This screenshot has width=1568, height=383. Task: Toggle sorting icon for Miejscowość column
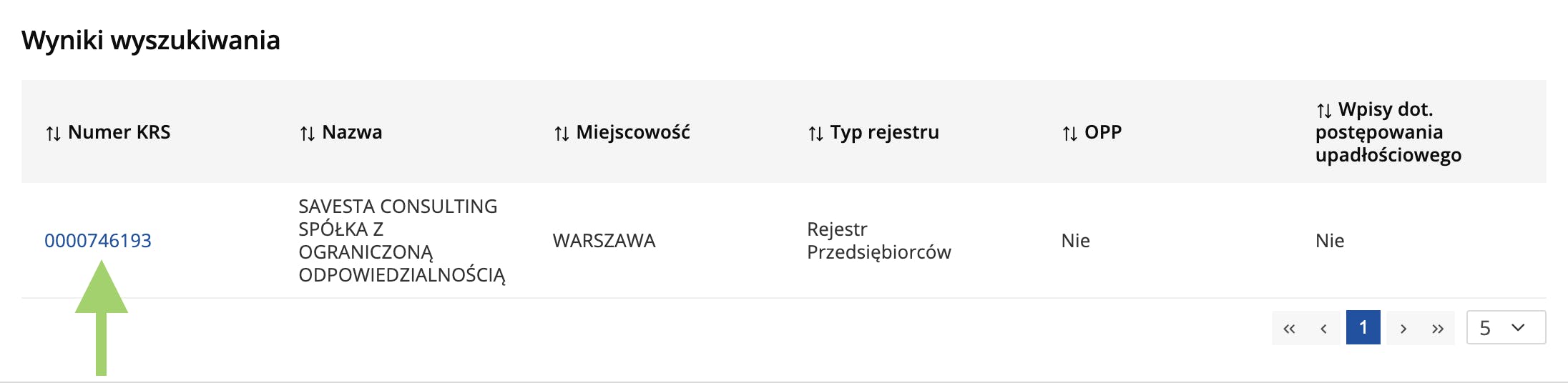pos(562,134)
